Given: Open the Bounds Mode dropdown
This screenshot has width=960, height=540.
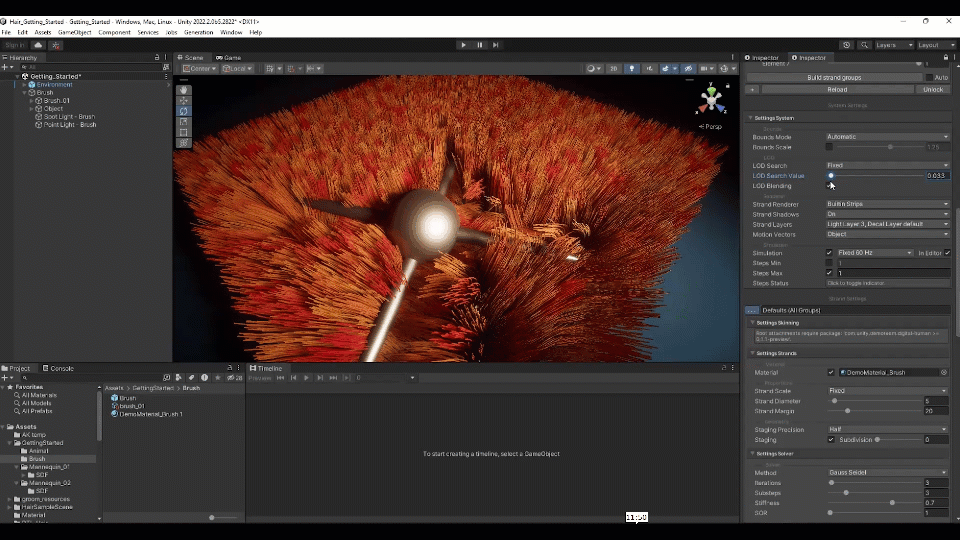Looking at the screenshot, I should coord(887,137).
